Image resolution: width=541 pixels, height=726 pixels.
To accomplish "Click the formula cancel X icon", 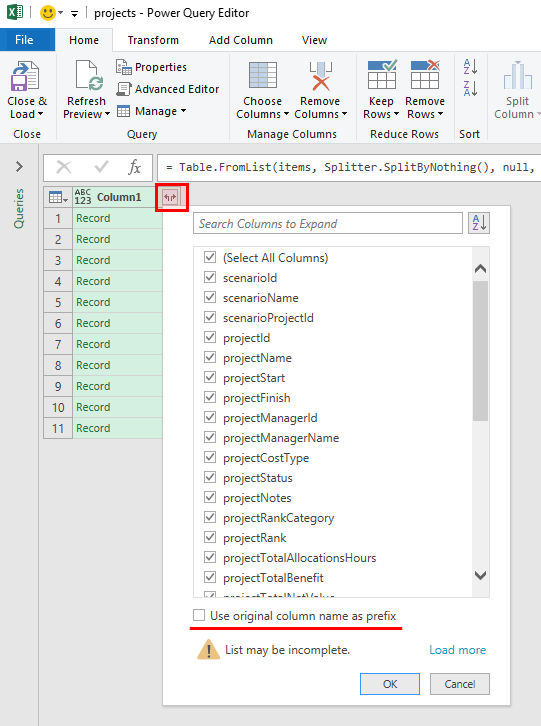I will pos(63,167).
